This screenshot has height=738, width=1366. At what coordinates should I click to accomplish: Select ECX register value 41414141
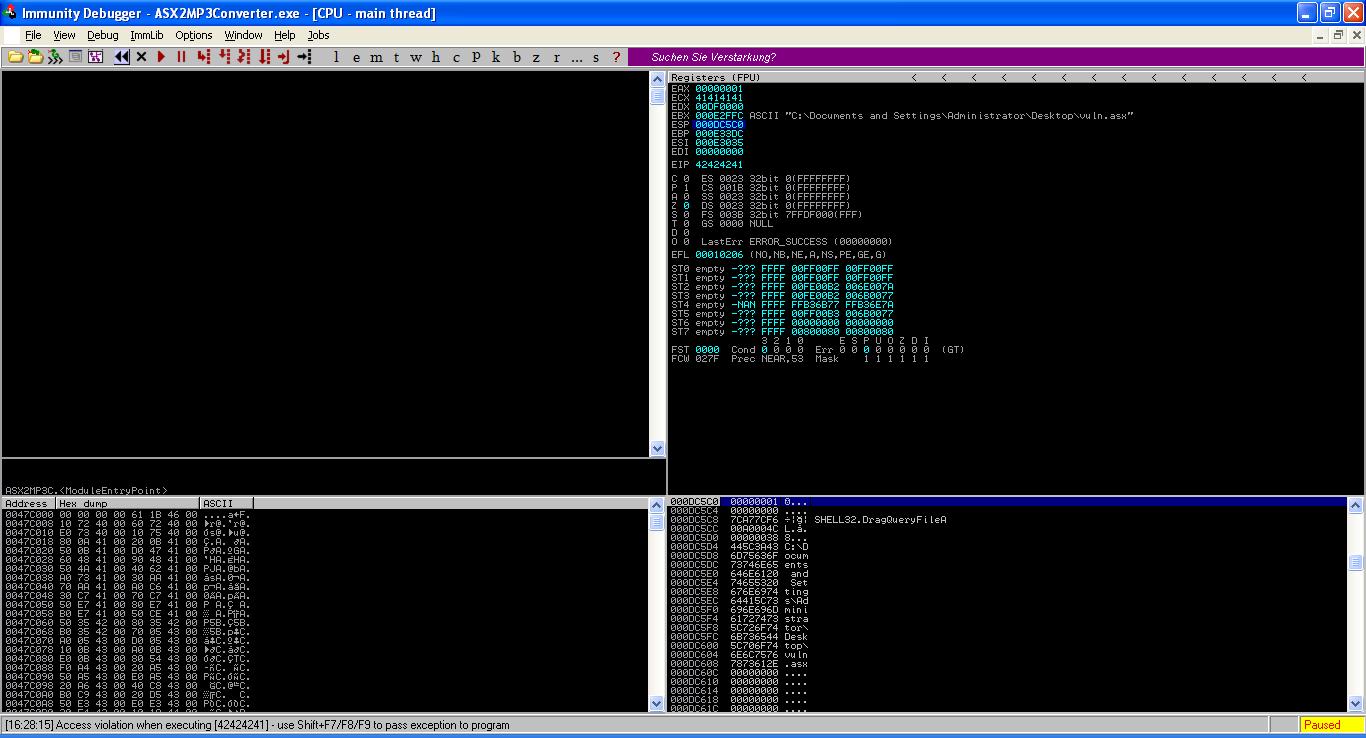pyautogui.click(x=719, y=97)
